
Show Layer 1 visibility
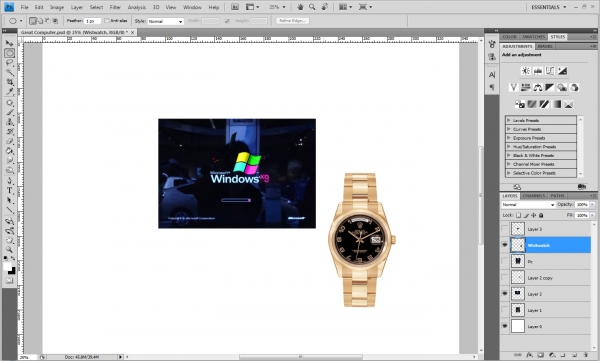[x=505, y=310]
